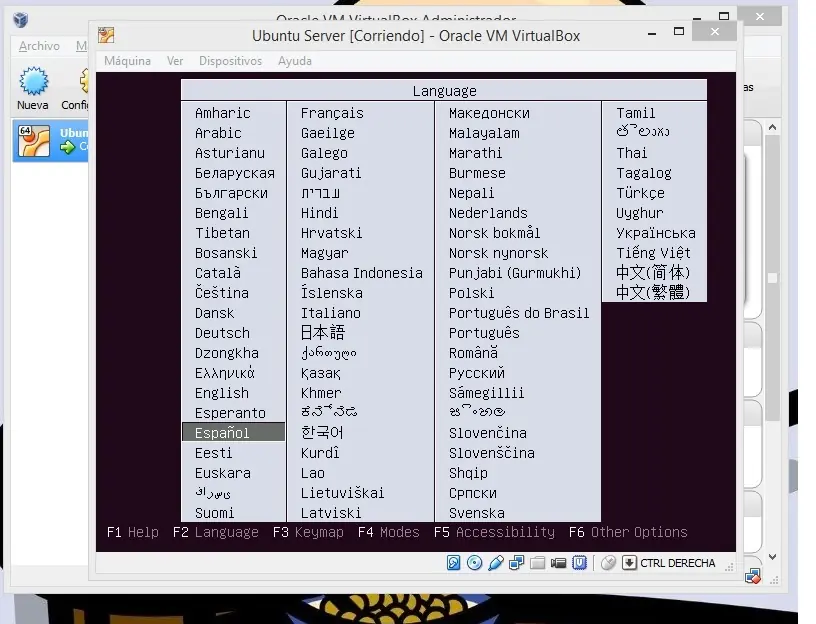Select Thai language
The image size is (816, 624).
coord(632,153)
